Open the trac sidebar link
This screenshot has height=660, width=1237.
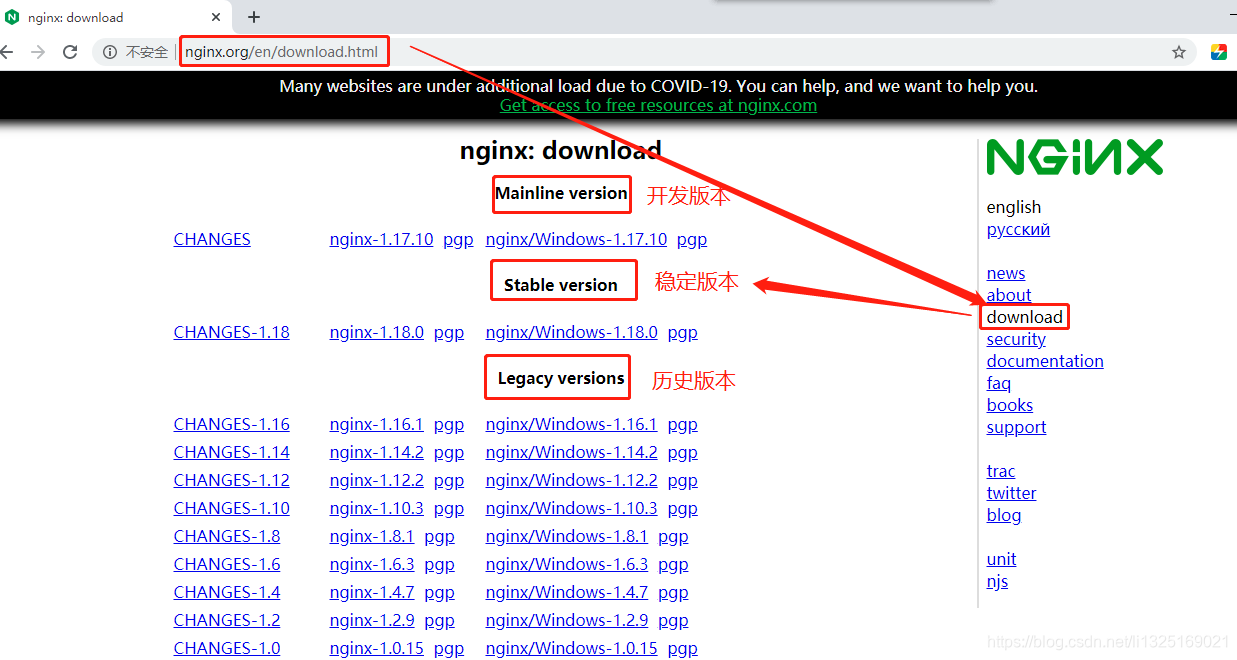click(1001, 471)
